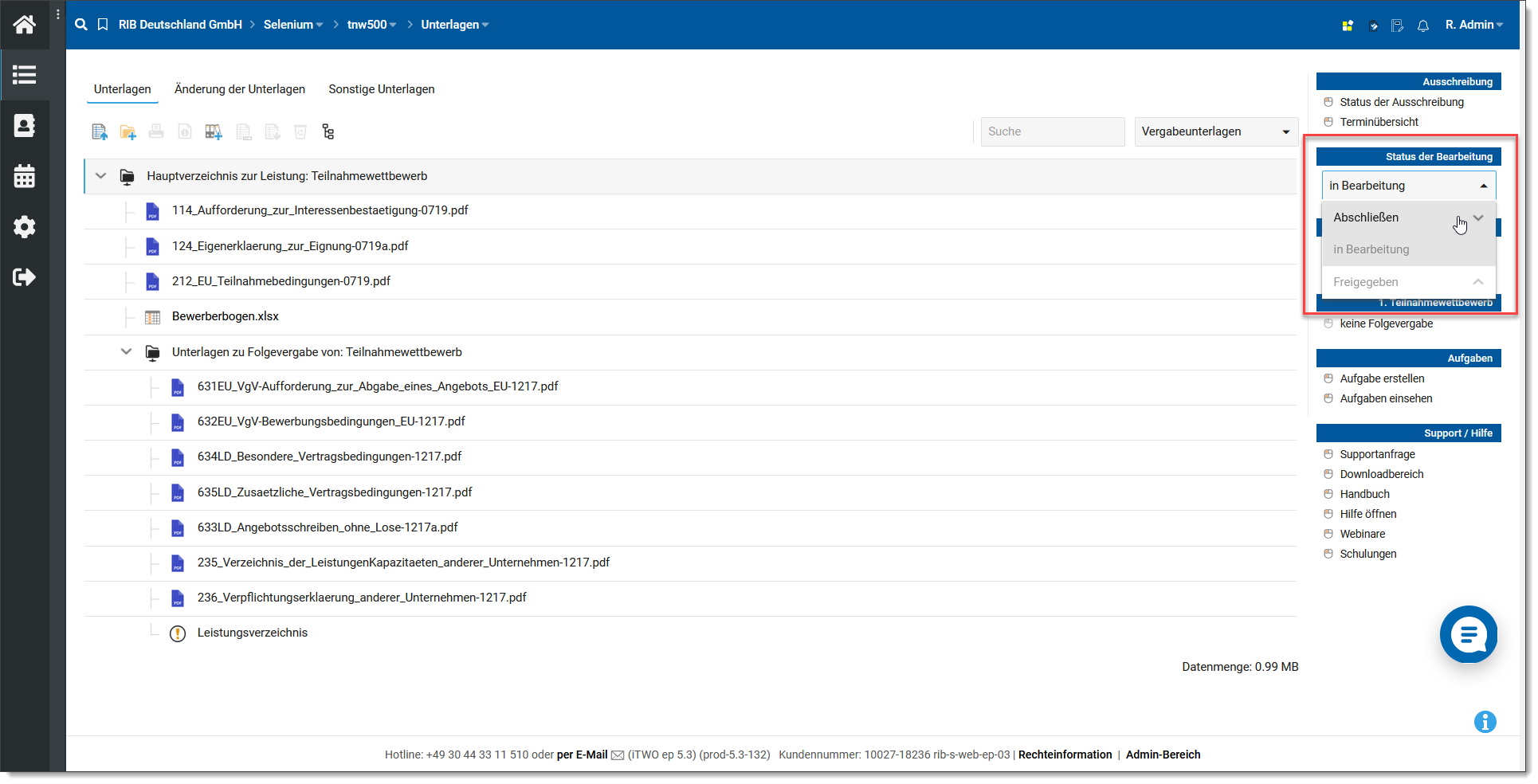Image resolution: width=1538 pixels, height=784 pixels.
Task: Click the logout icon in sidebar
Action: tap(24, 277)
